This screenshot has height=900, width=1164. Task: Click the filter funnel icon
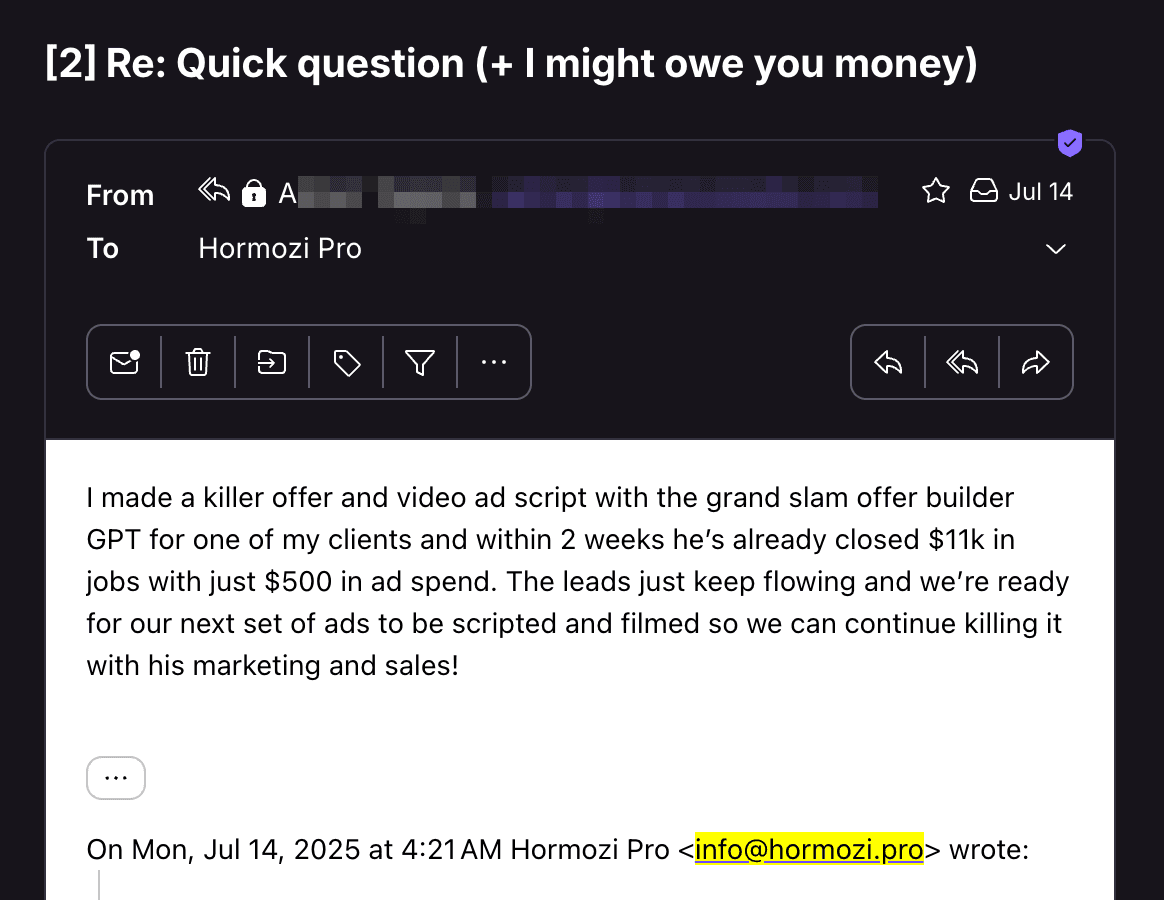[x=420, y=362]
